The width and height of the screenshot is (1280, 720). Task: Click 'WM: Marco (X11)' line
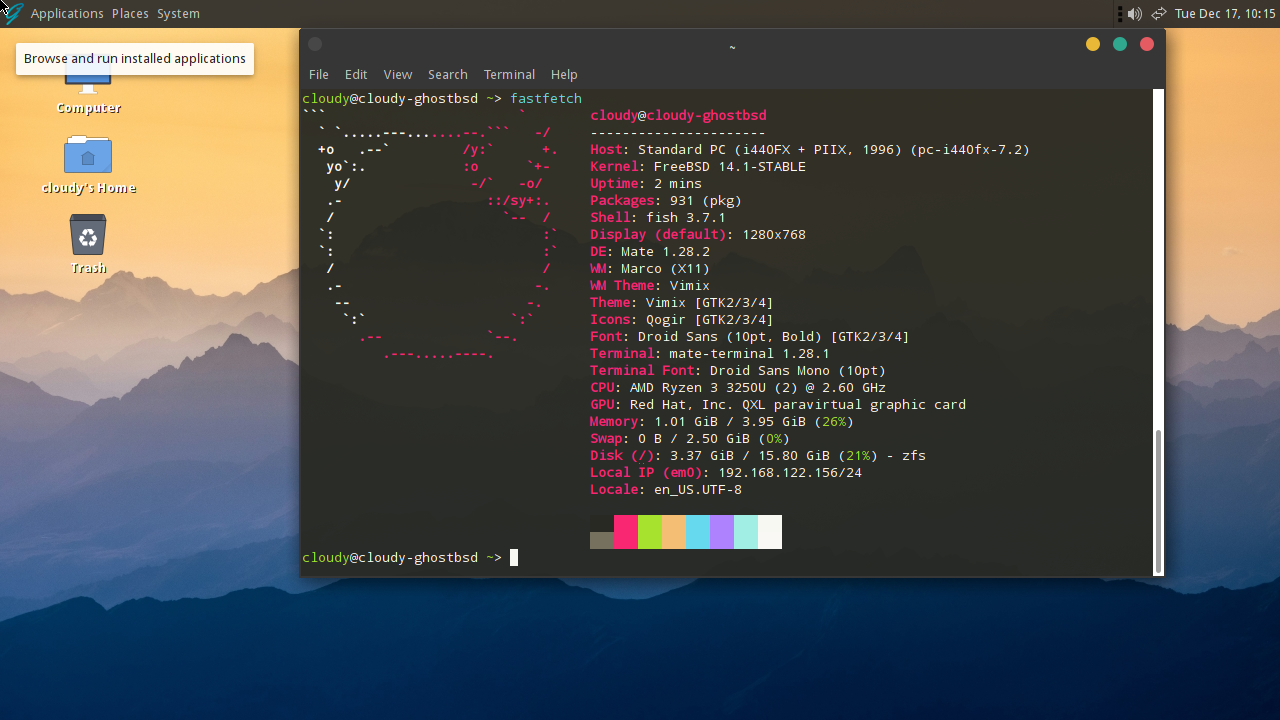point(650,268)
